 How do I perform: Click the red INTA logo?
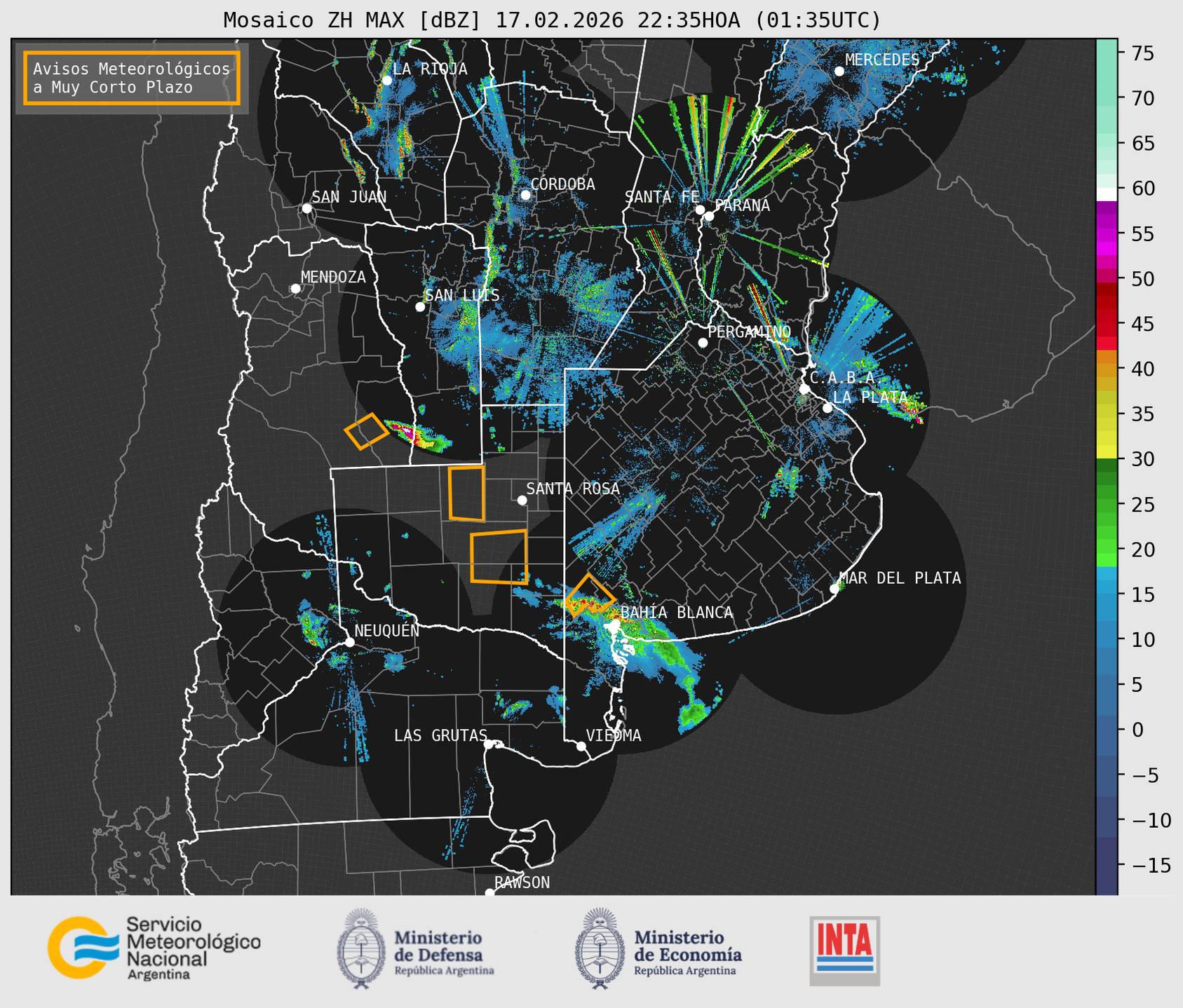tap(844, 951)
